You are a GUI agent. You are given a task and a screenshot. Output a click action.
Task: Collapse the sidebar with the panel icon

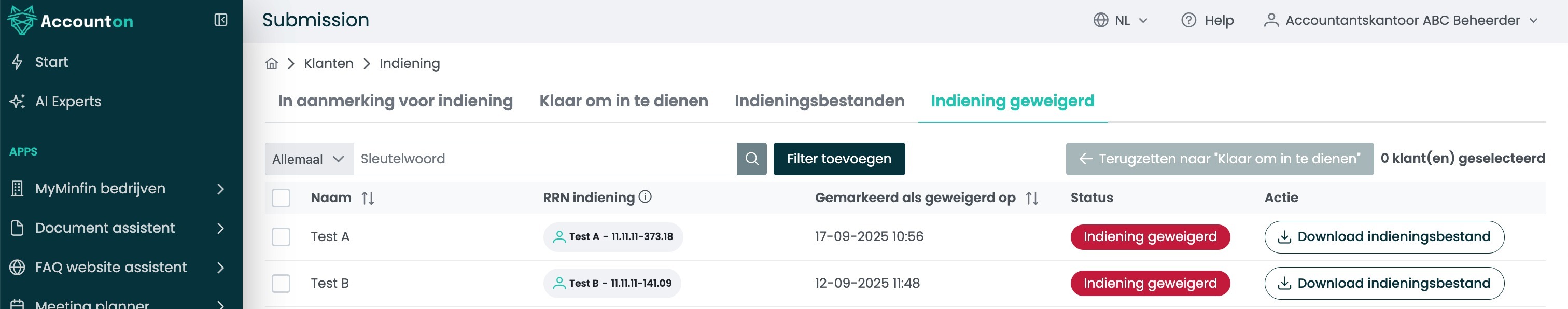221,20
